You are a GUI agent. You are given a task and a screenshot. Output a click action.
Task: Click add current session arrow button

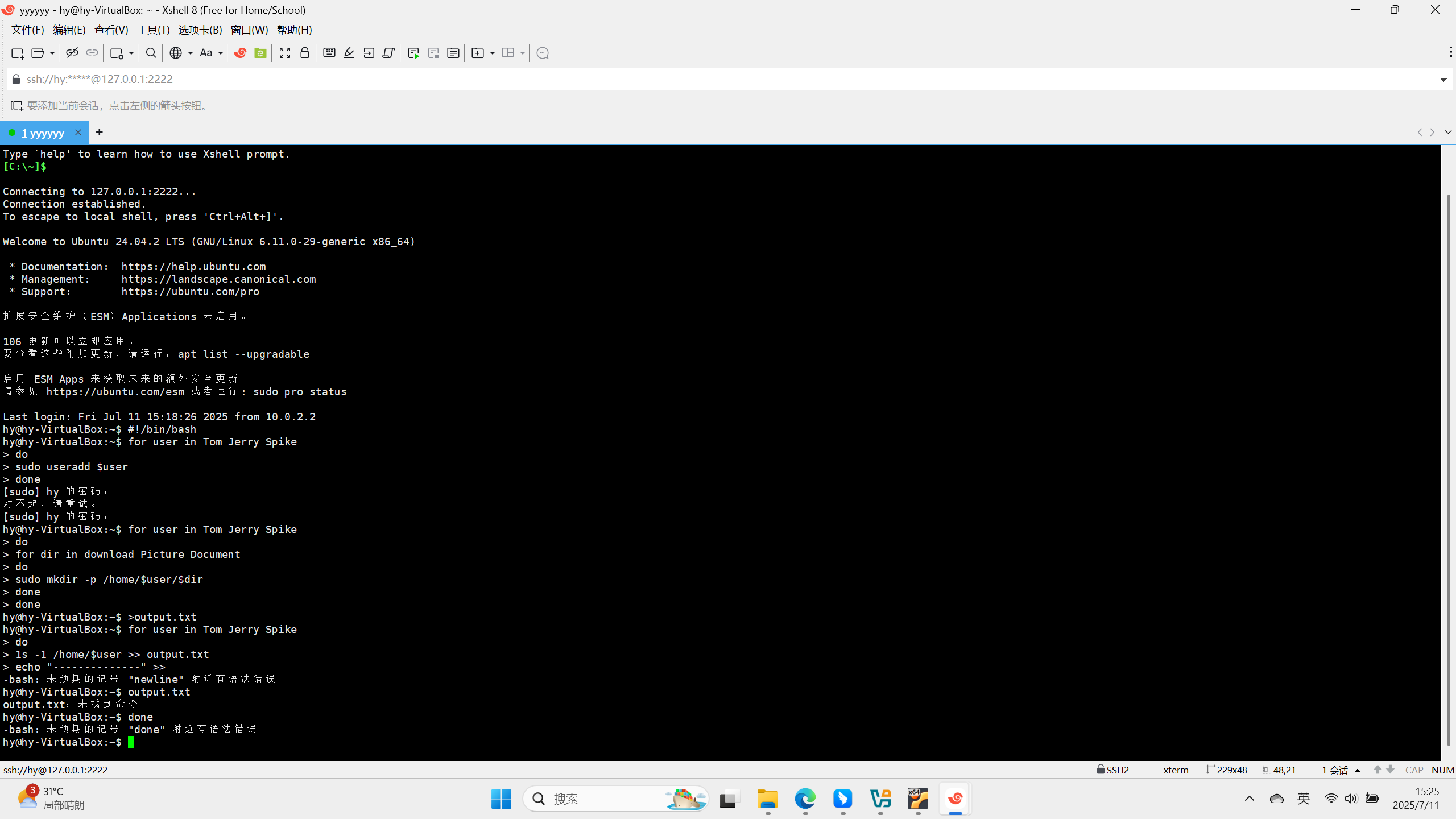point(16,106)
